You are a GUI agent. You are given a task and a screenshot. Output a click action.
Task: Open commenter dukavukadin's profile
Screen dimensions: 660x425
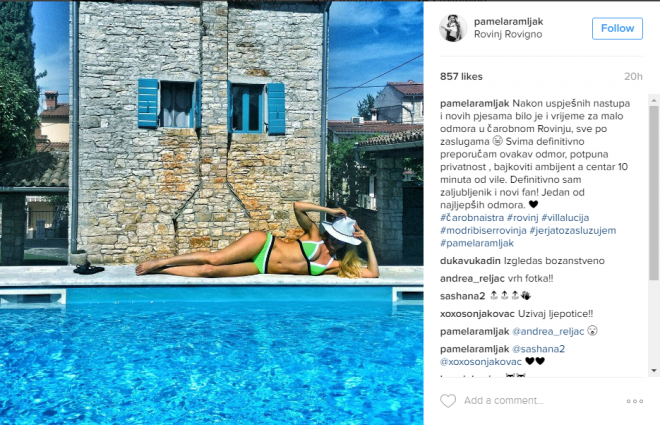click(470, 261)
